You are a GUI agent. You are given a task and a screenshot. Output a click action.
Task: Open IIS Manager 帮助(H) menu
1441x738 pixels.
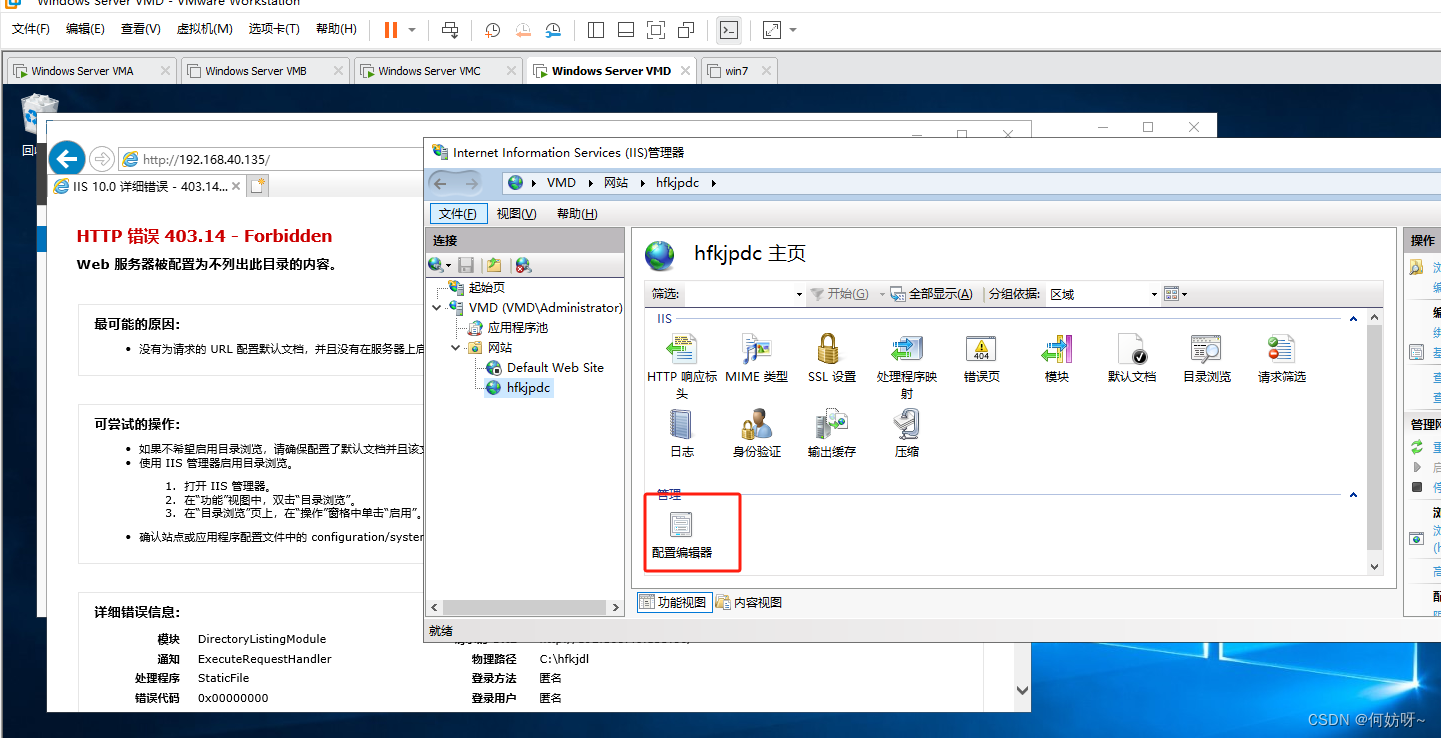tap(577, 214)
